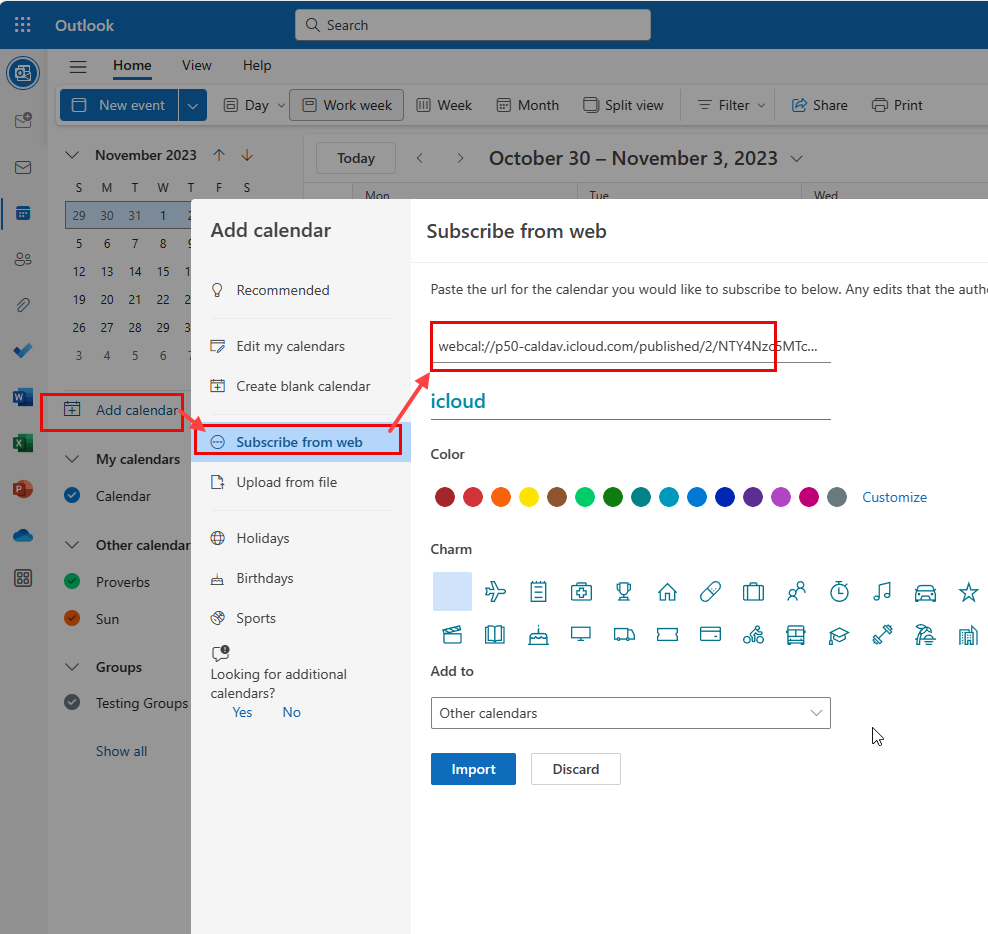This screenshot has width=988, height=934.
Task: Open OneDrive cloud icon in sidebar
Action: click(x=23, y=535)
